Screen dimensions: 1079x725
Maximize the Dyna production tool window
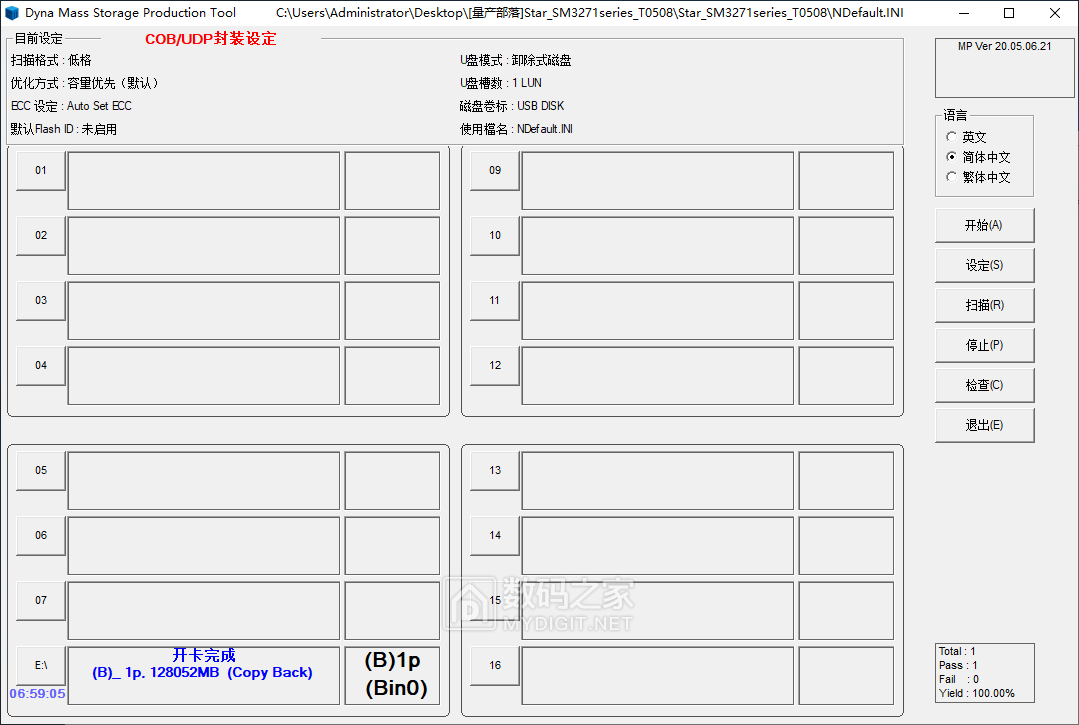click(x=1008, y=13)
